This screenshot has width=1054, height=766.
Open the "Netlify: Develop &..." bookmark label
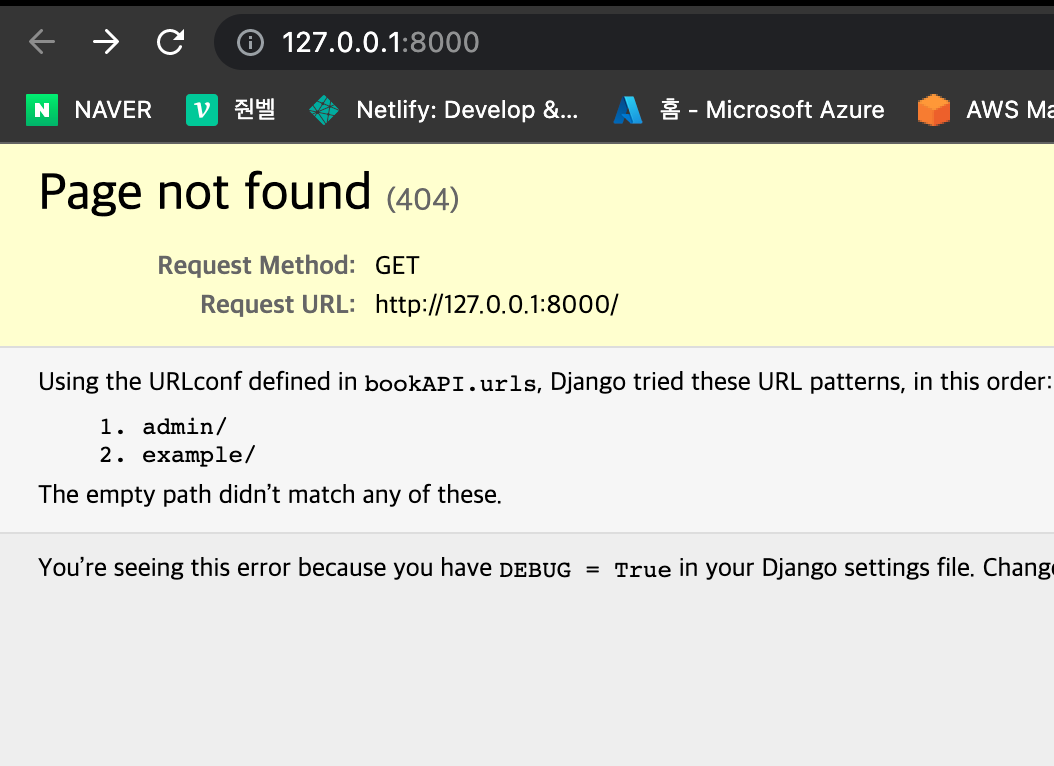click(x=467, y=110)
